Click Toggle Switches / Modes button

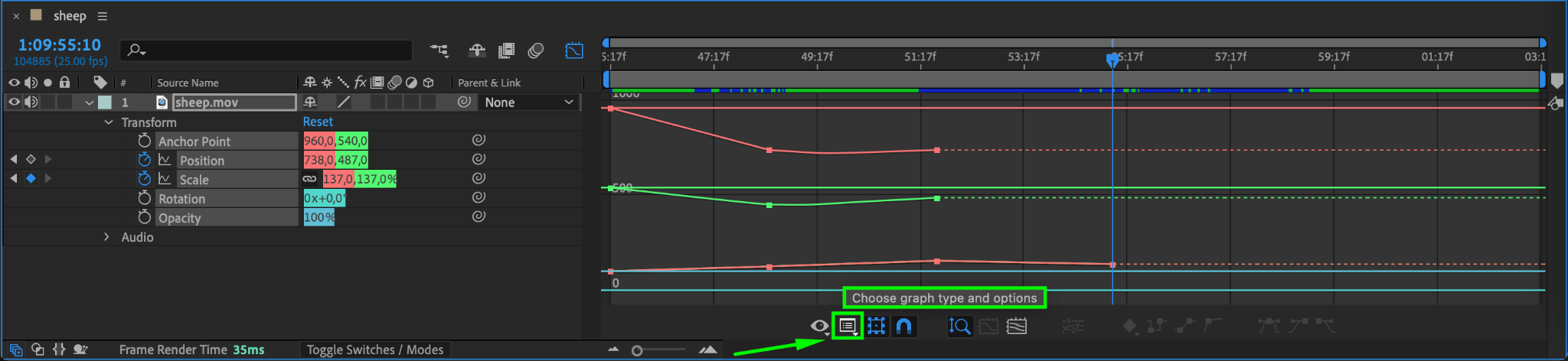(375, 350)
